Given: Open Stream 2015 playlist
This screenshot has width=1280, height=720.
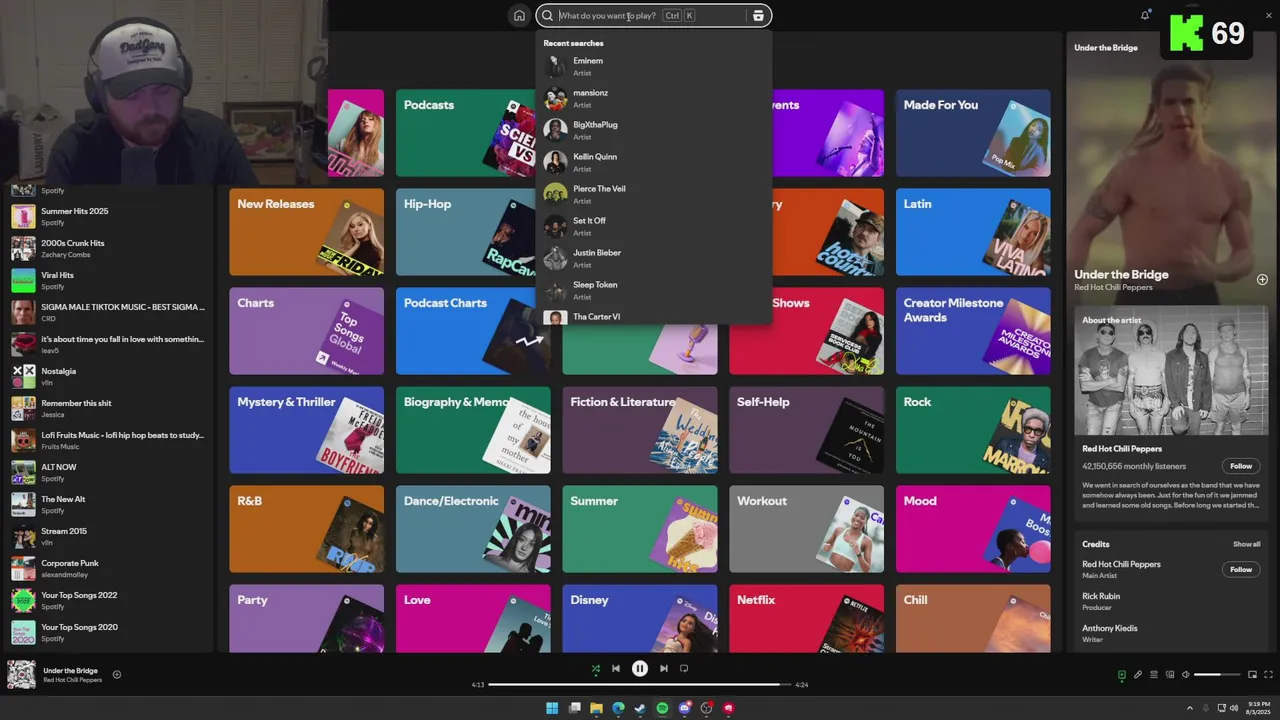Looking at the screenshot, I should point(108,536).
